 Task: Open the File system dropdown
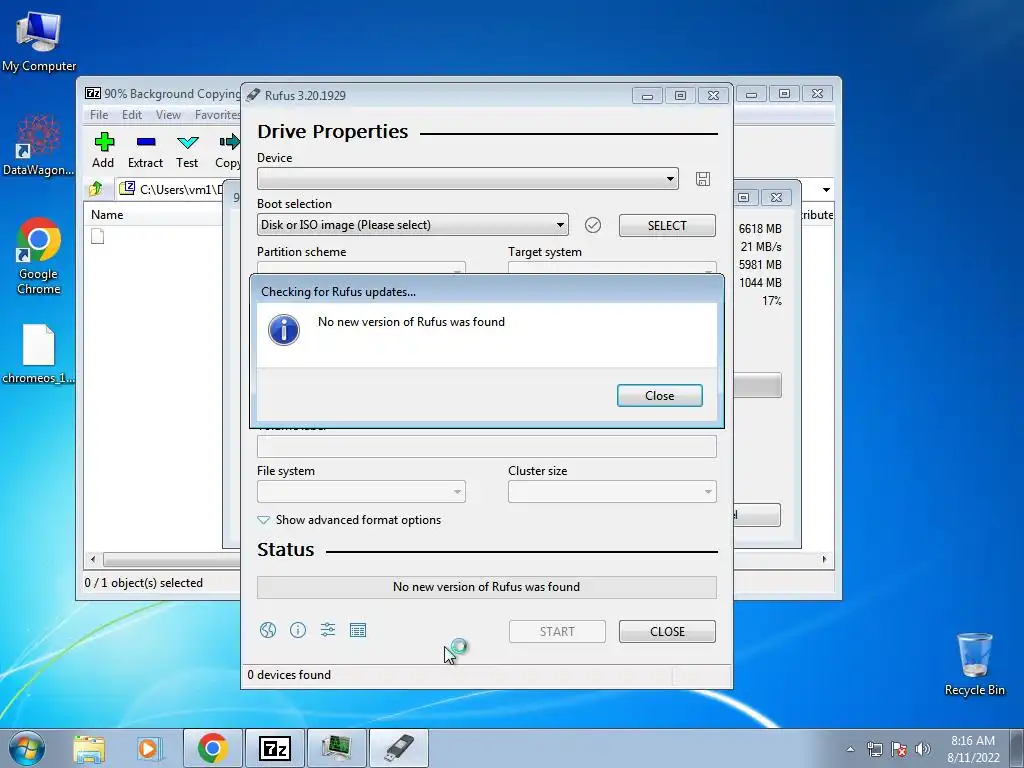(361, 492)
